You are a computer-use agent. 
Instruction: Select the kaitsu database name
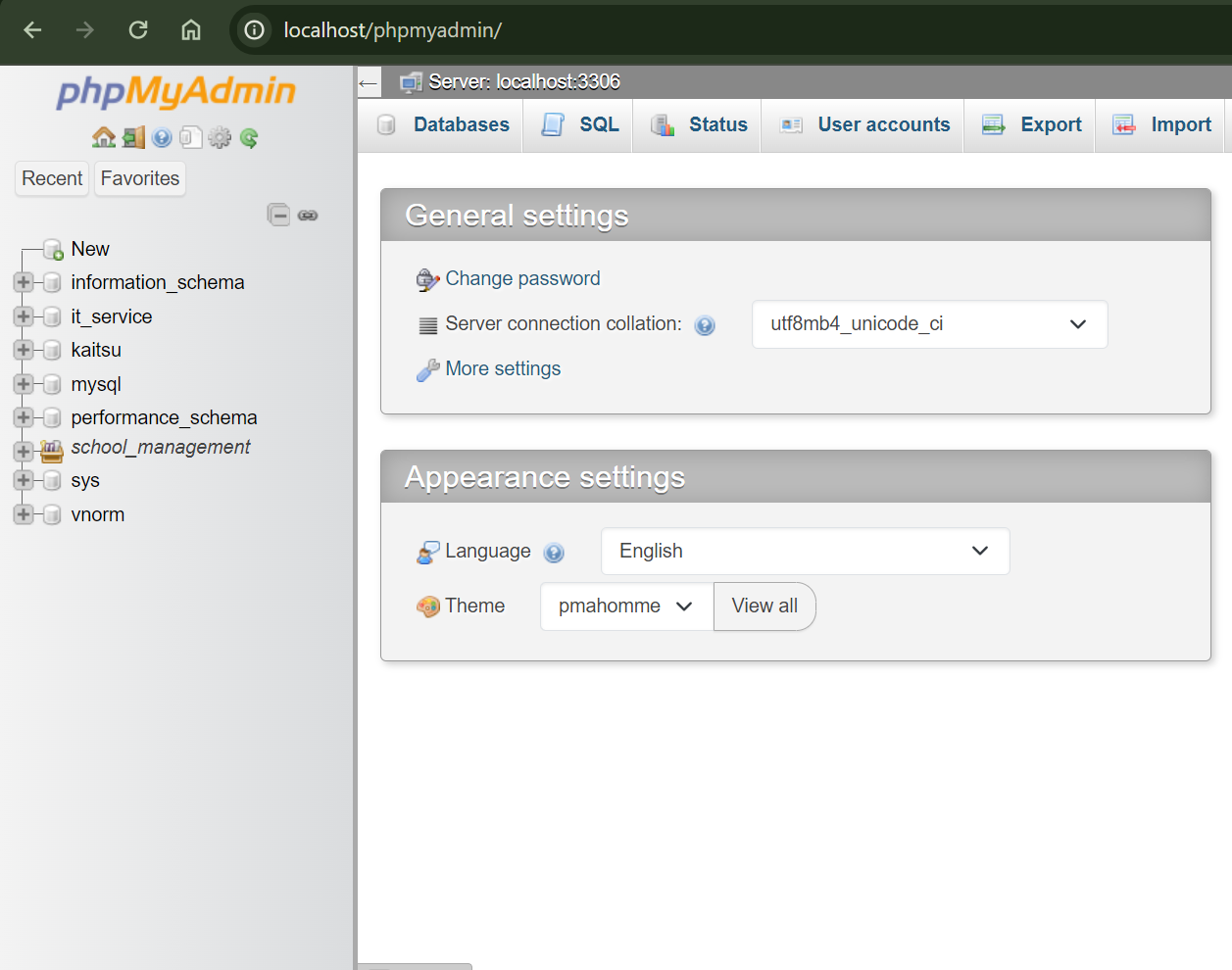pyautogui.click(x=96, y=350)
